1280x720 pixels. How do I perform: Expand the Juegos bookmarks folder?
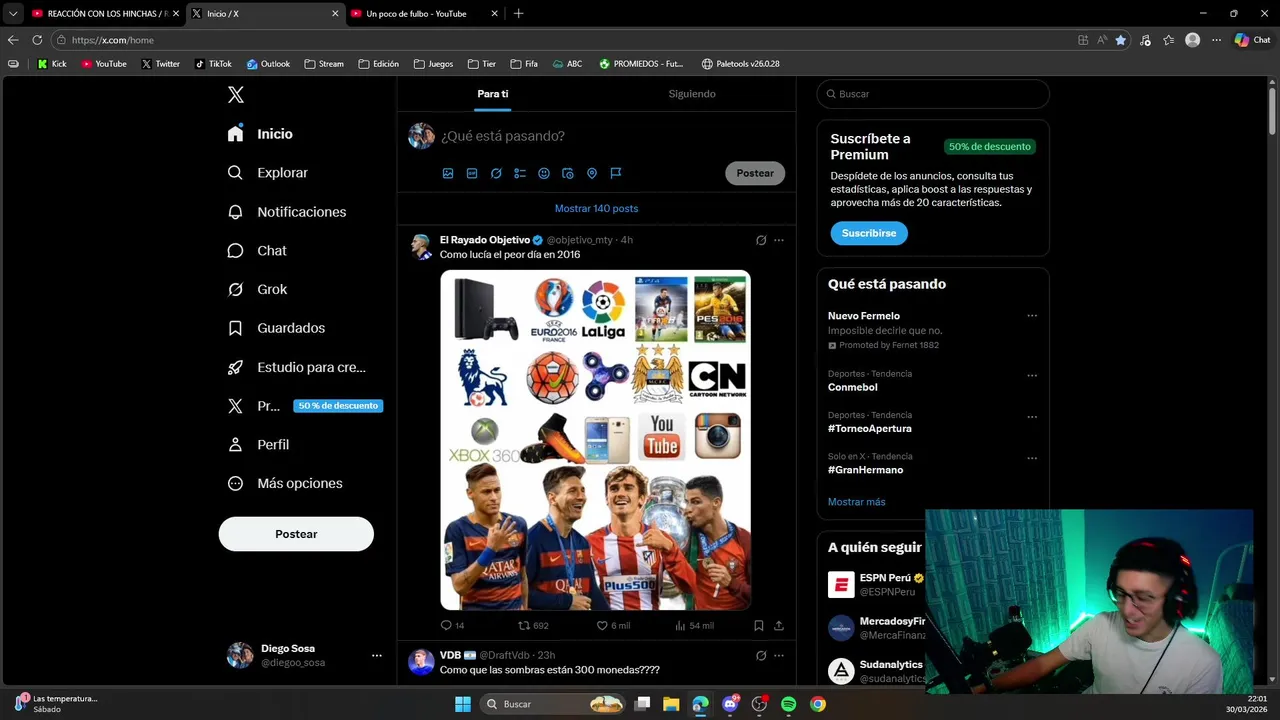pos(432,64)
